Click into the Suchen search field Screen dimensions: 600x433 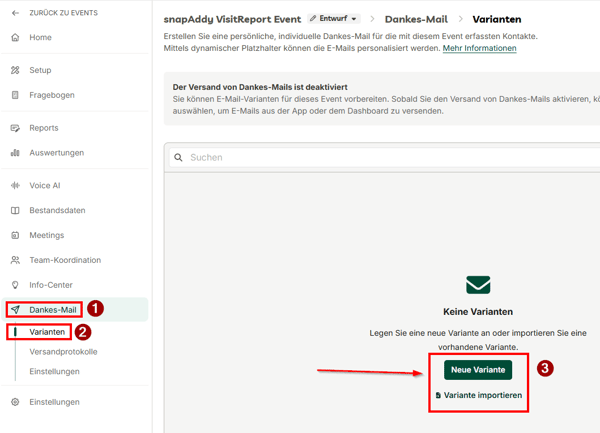tap(390, 157)
